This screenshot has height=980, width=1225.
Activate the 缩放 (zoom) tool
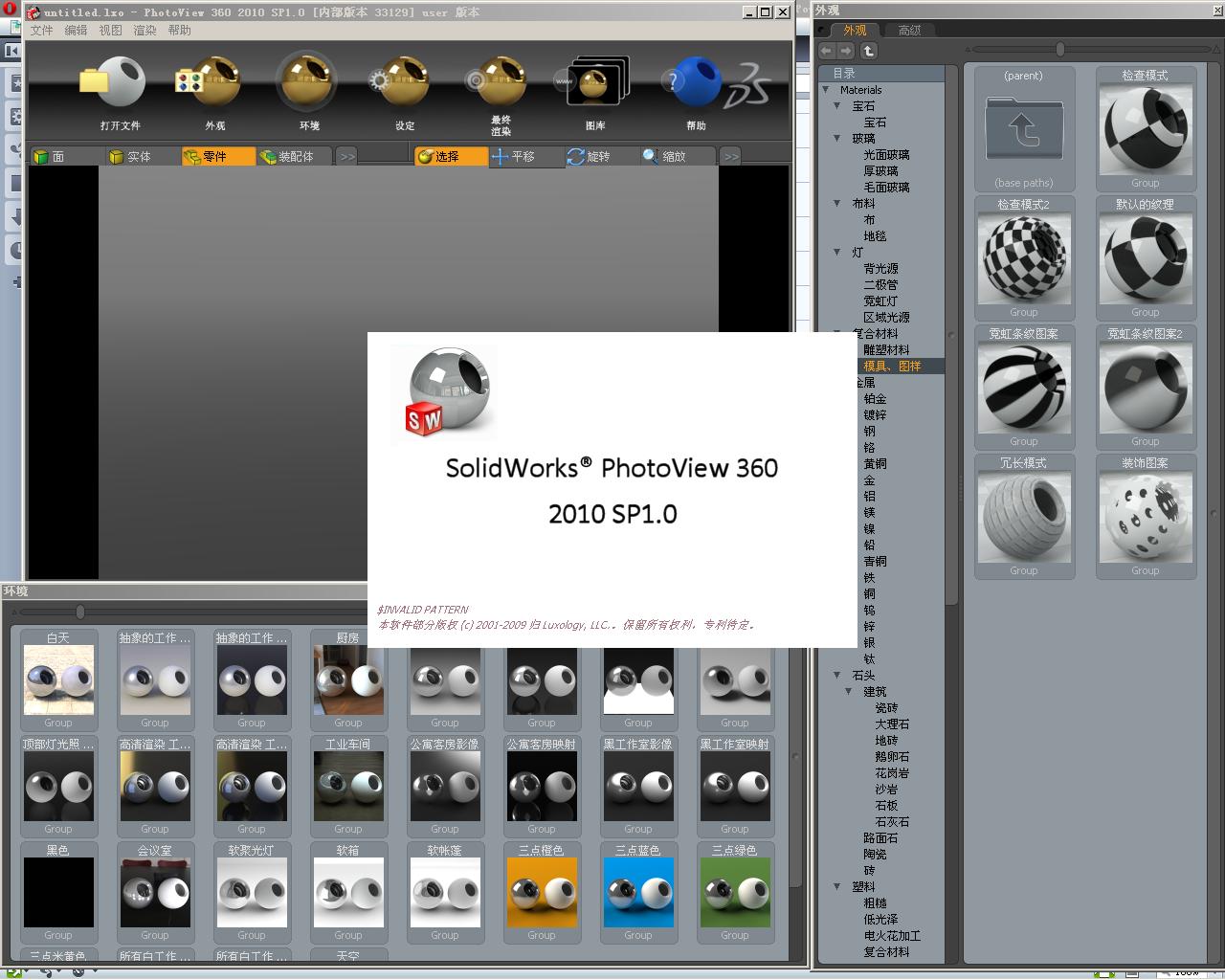(678, 156)
